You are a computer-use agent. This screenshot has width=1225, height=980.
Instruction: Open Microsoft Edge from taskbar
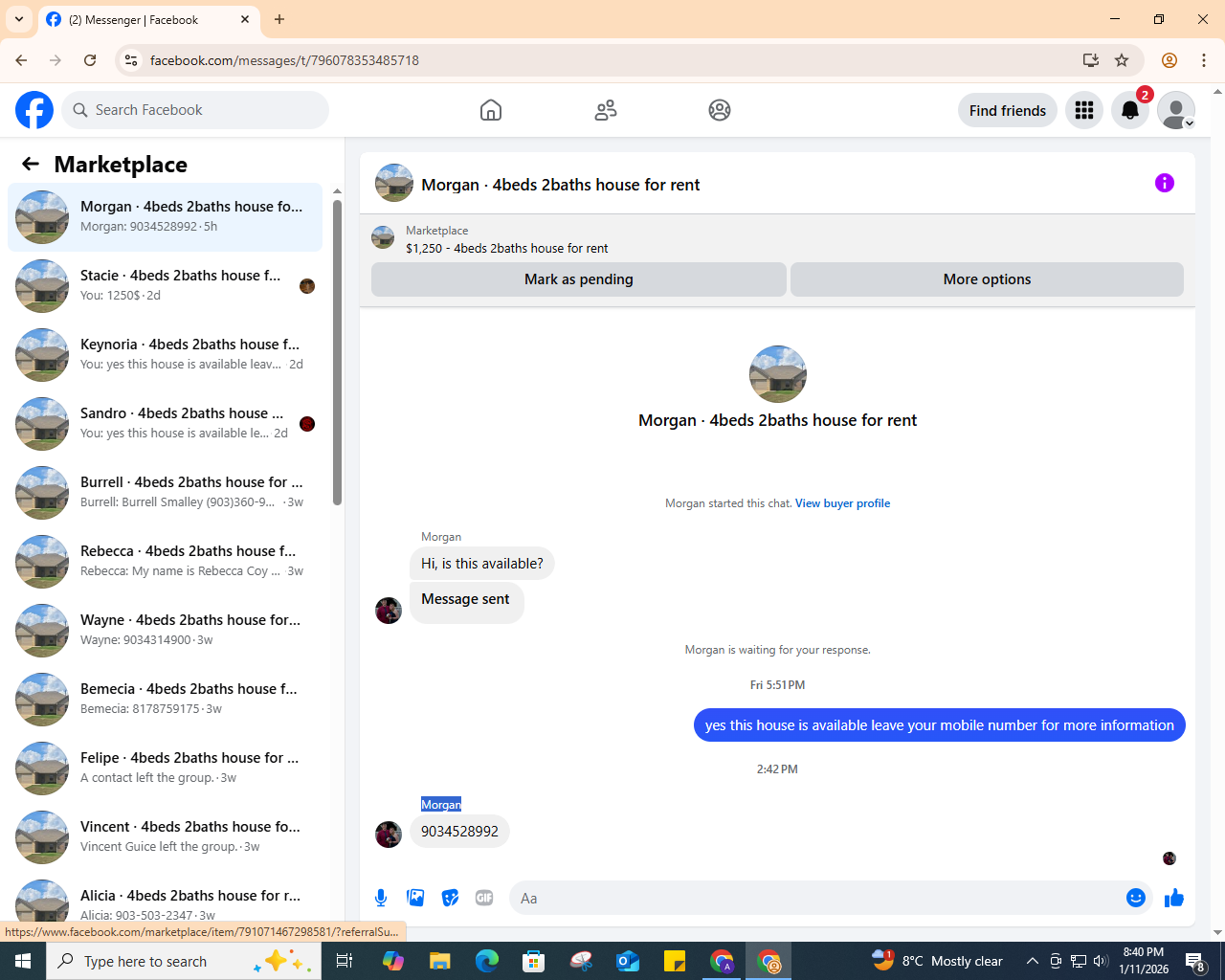(487, 961)
